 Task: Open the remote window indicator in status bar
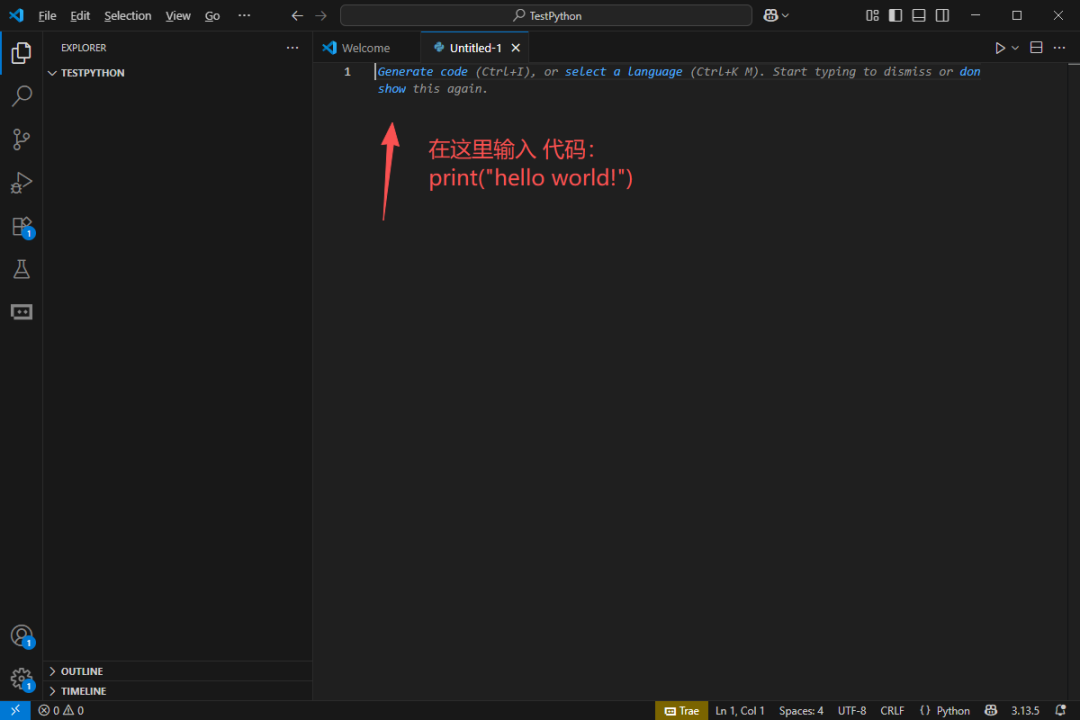pos(15,710)
